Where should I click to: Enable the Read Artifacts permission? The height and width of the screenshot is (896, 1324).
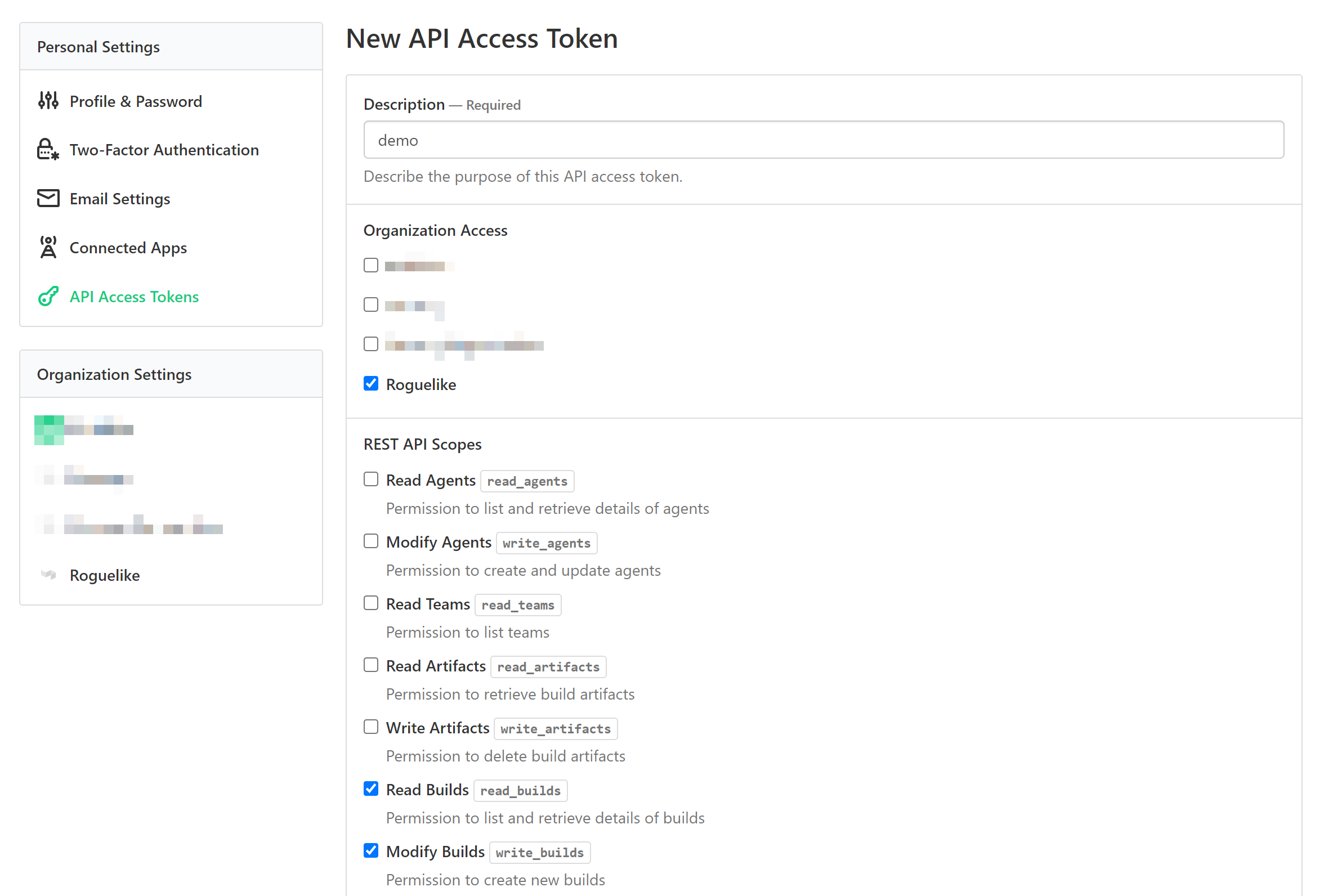coord(371,665)
